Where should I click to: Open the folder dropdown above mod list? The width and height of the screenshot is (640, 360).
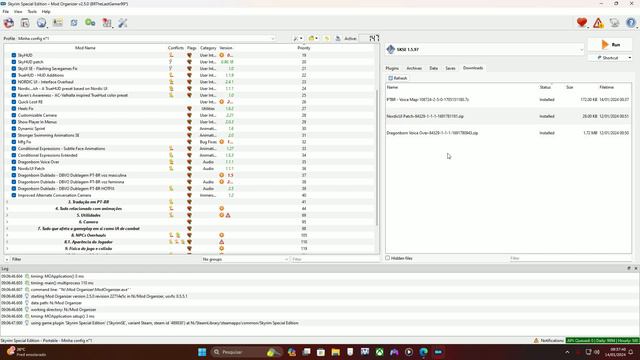coord(313,38)
